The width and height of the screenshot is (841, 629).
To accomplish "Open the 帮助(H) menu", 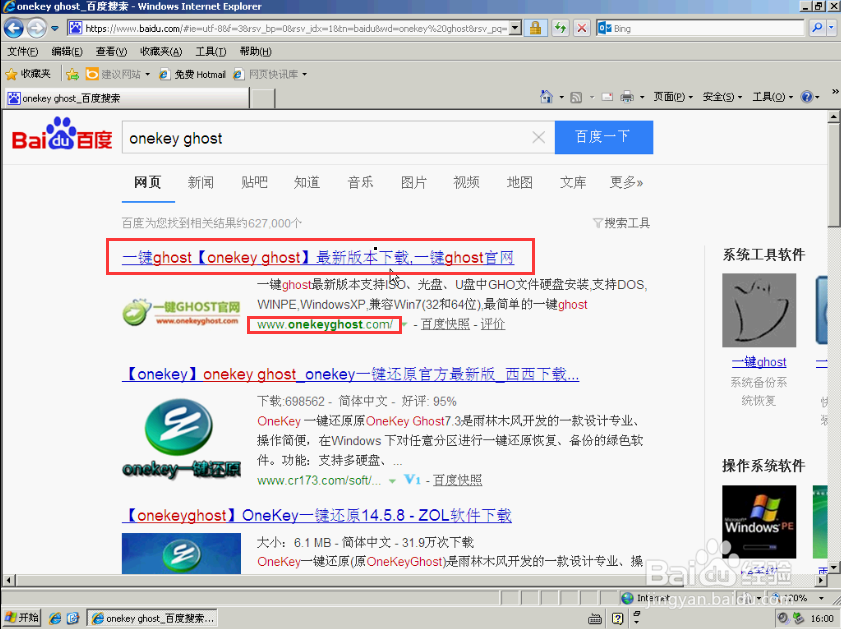I will pos(255,51).
